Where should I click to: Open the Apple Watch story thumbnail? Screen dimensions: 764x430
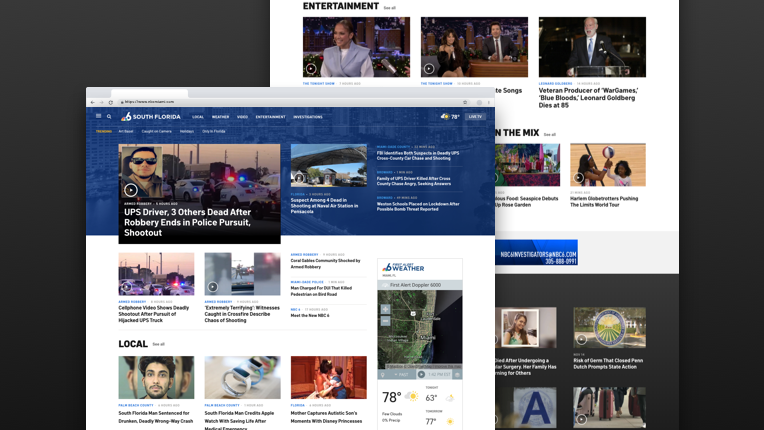coord(242,377)
